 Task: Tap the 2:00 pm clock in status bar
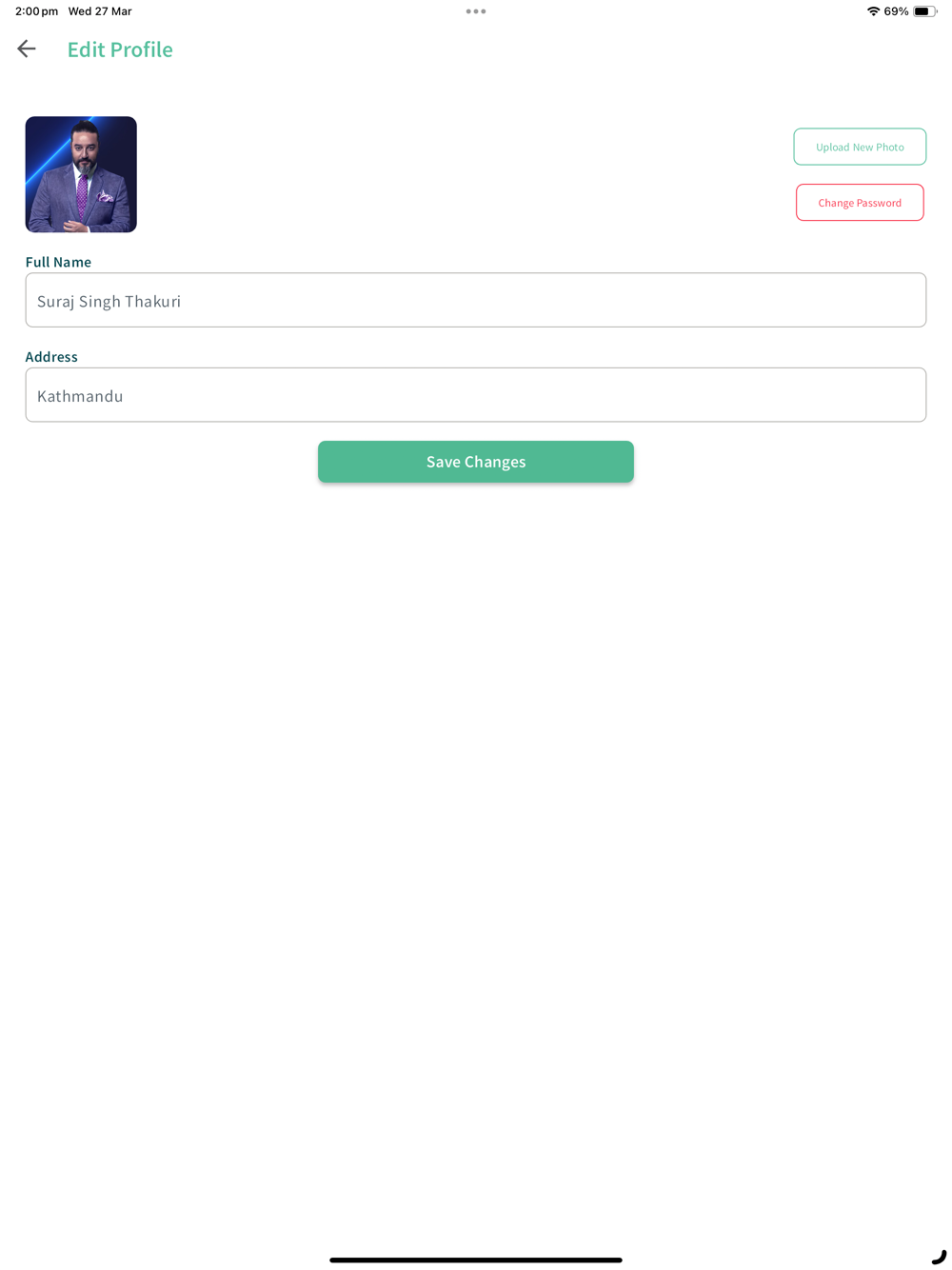point(36,11)
